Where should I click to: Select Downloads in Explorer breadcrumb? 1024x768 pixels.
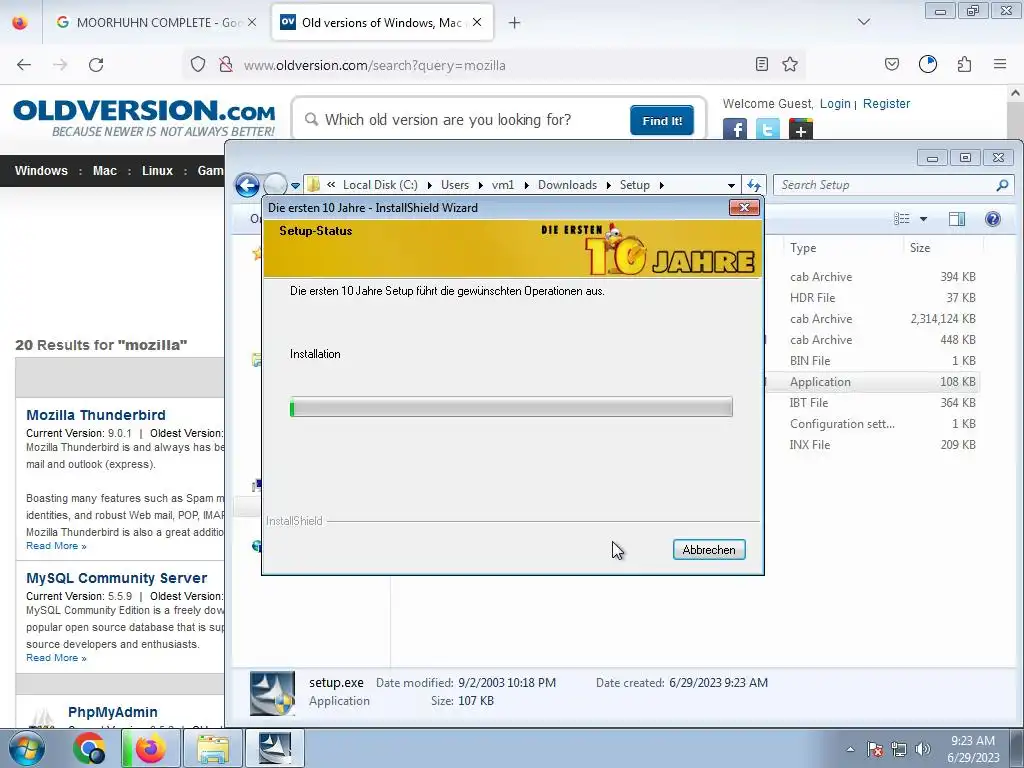[x=568, y=185]
